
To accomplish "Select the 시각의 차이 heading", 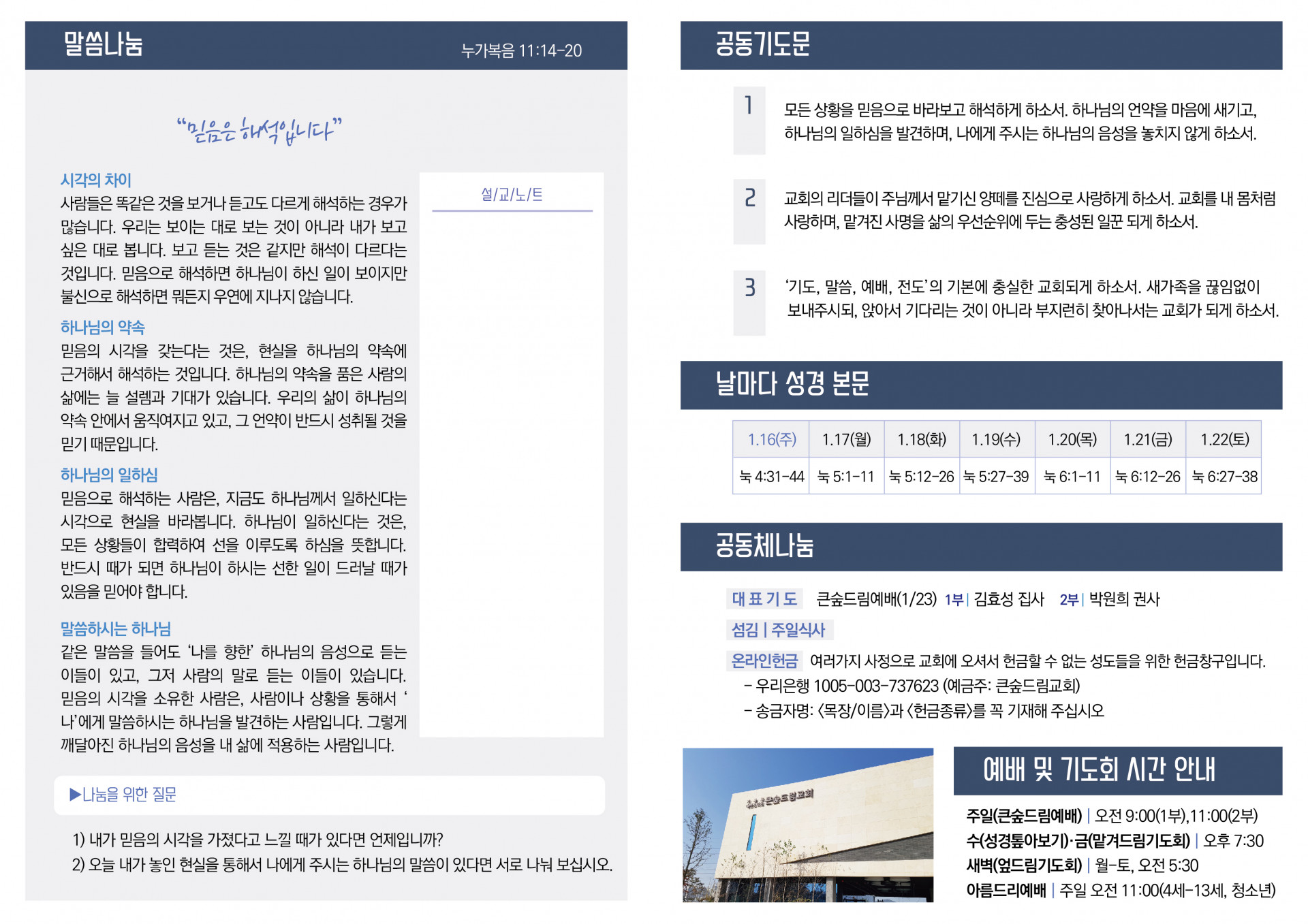I will coord(96,180).
